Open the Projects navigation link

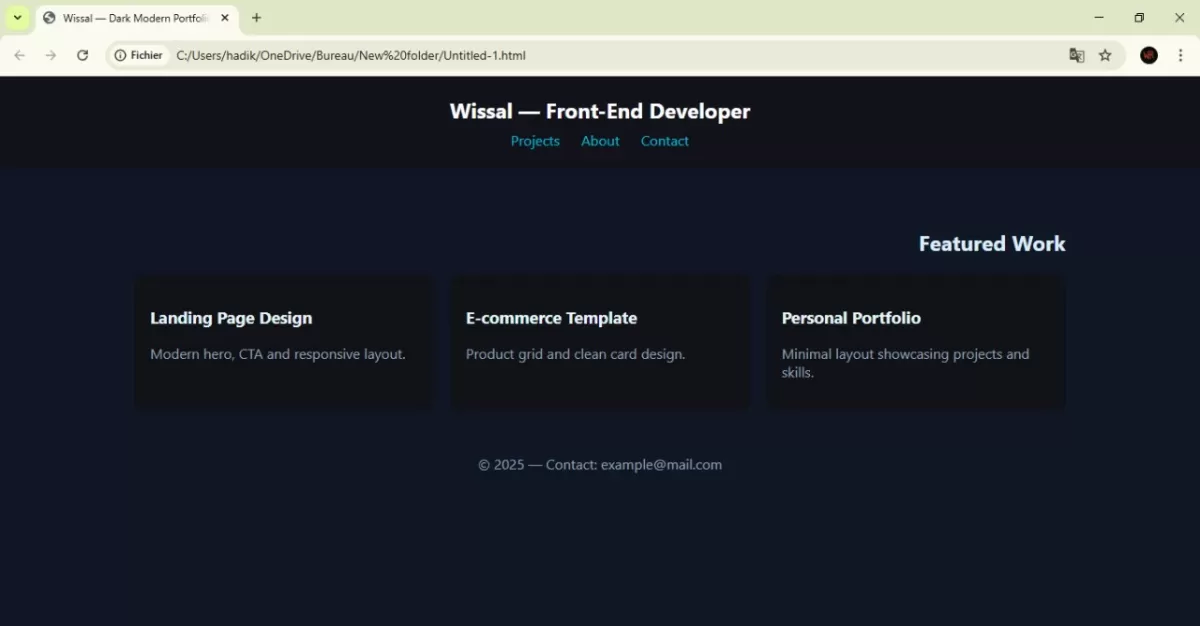click(x=535, y=141)
